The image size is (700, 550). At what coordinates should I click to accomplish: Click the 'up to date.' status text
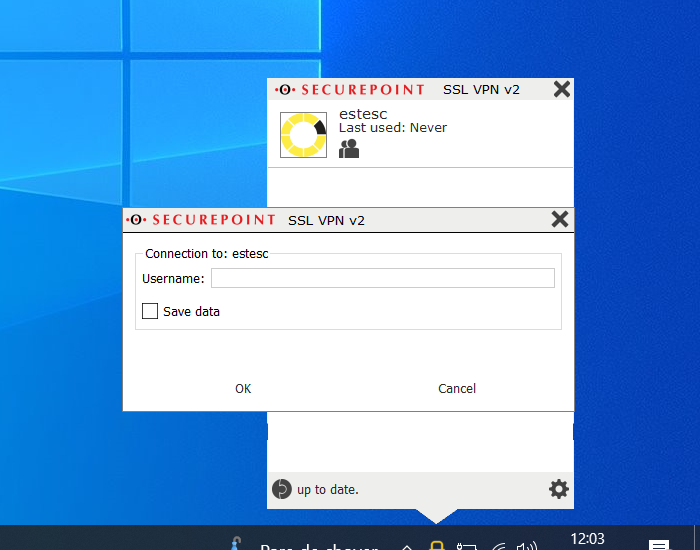coord(328,490)
